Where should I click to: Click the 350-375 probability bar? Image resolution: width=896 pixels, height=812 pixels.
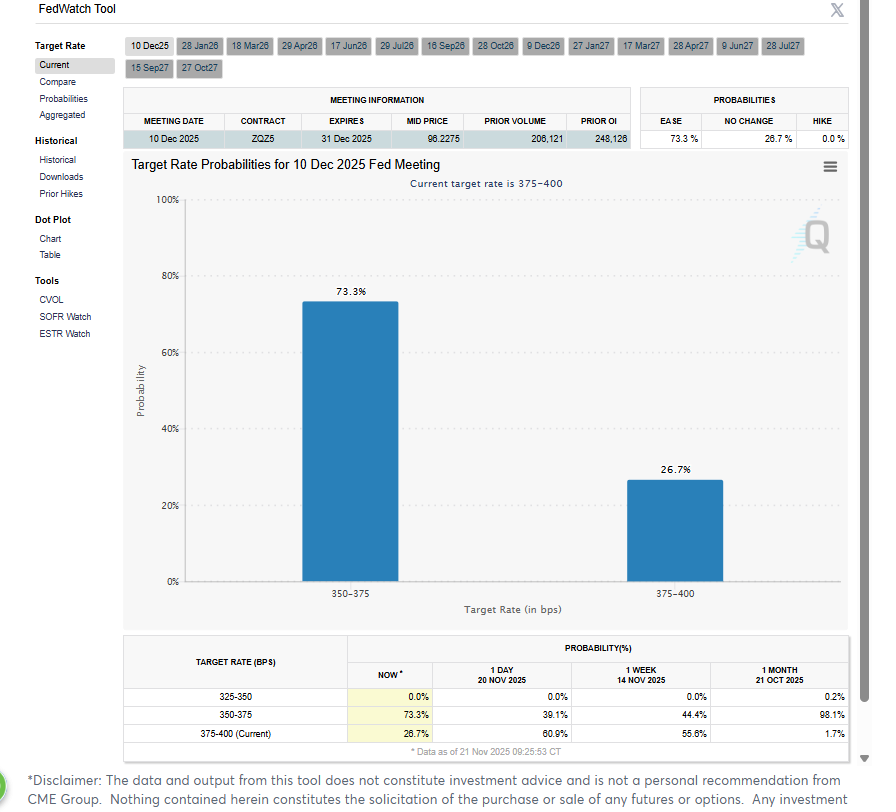[x=350, y=441]
